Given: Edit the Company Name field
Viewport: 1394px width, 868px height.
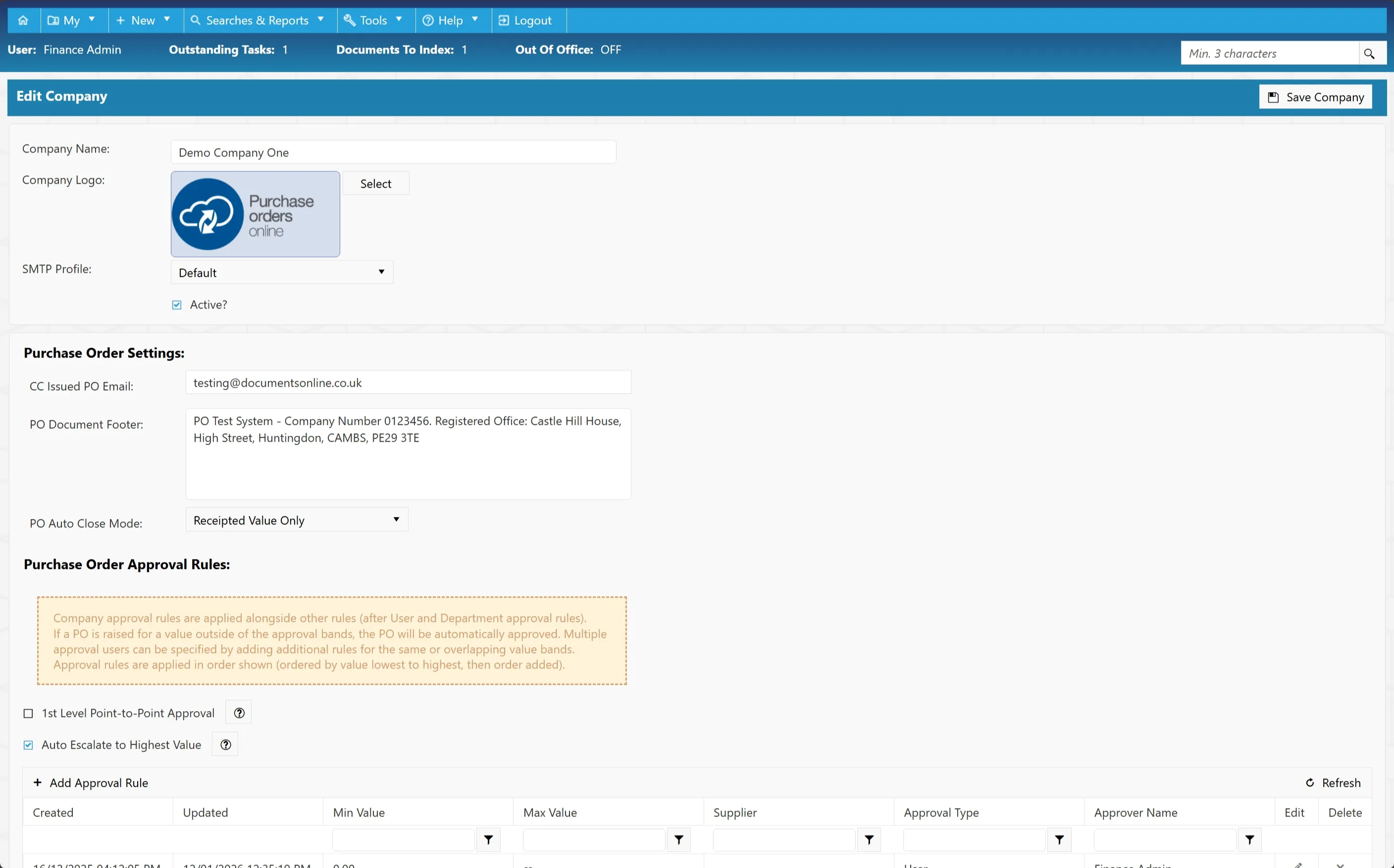Looking at the screenshot, I should [x=393, y=152].
